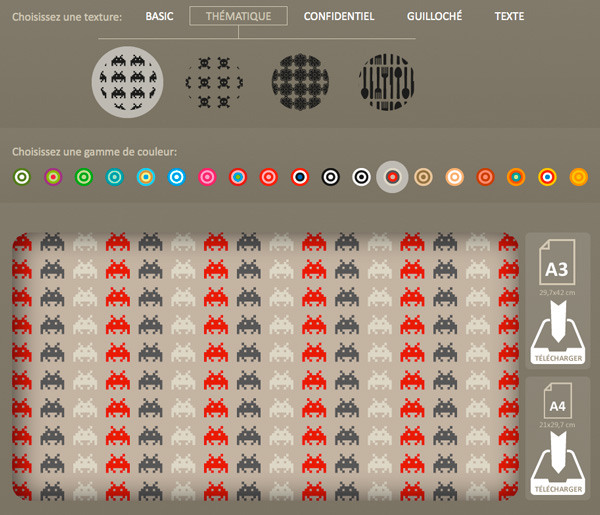
Task: Select the dark green and white color range
Action: 22,177
